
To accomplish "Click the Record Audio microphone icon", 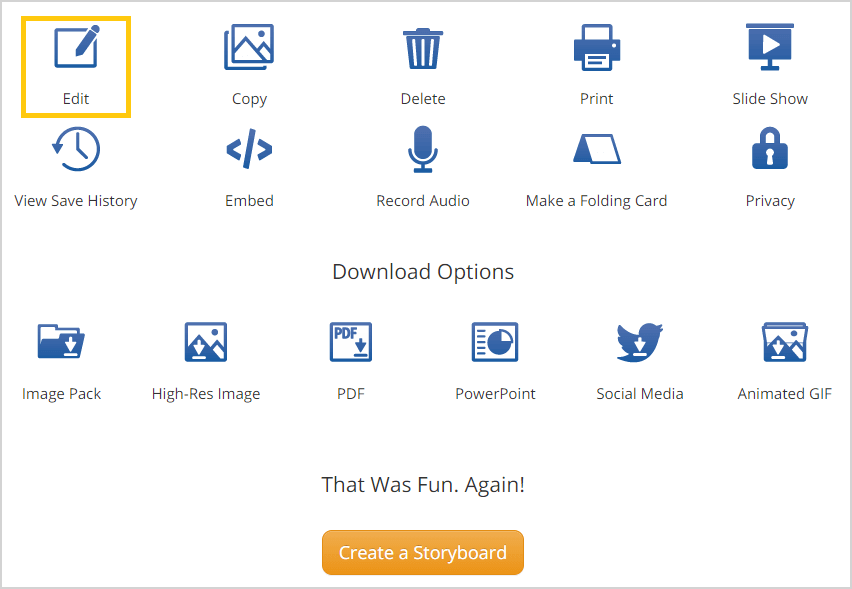I will tap(423, 149).
